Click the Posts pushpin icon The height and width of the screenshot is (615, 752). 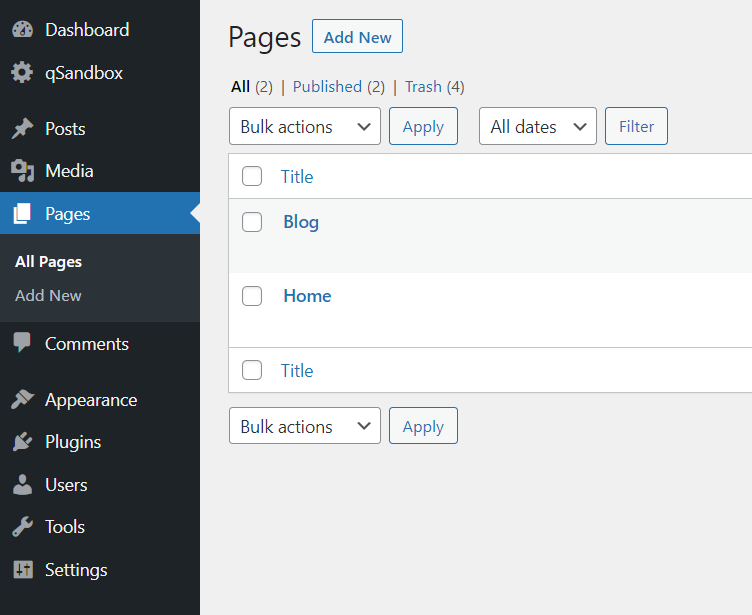point(22,129)
